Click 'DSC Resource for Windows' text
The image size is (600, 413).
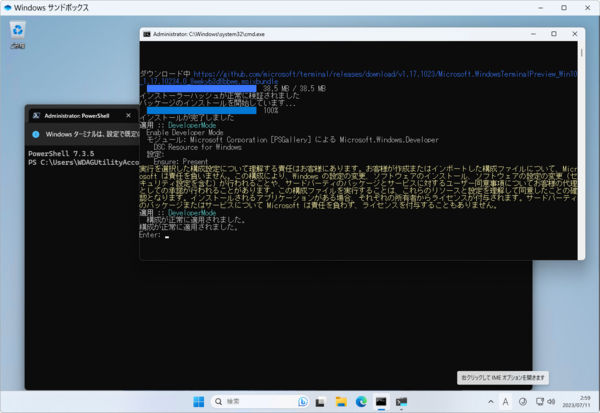pyautogui.click(x=197, y=147)
